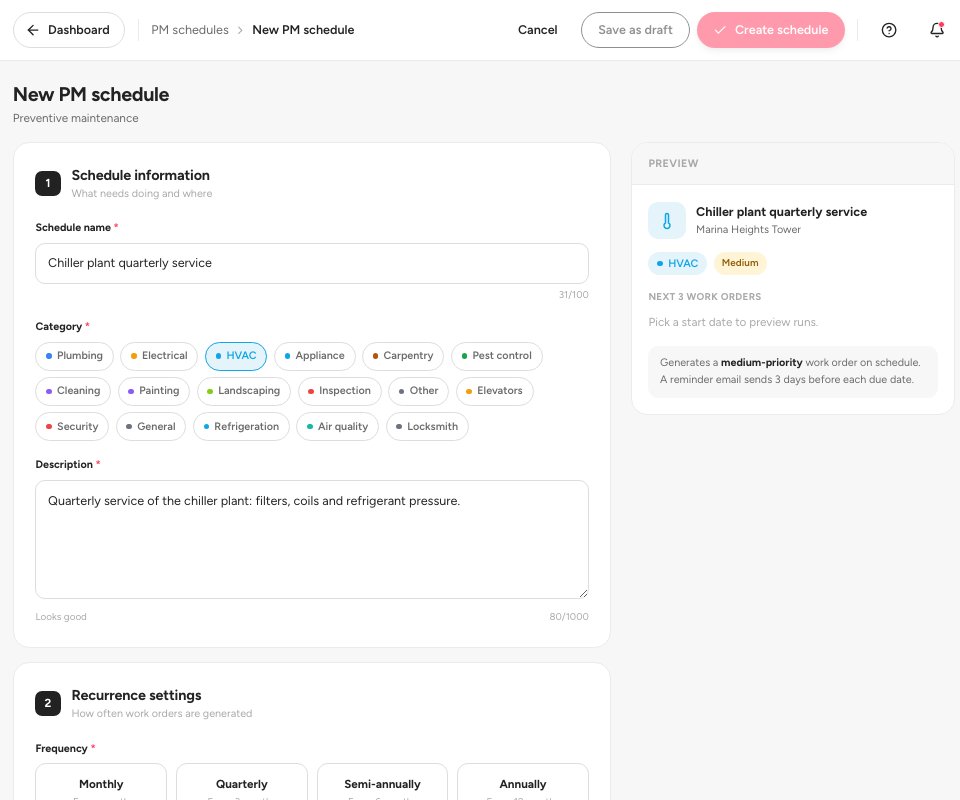
Task: Click into the Description text area
Action: (x=312, y=539)
